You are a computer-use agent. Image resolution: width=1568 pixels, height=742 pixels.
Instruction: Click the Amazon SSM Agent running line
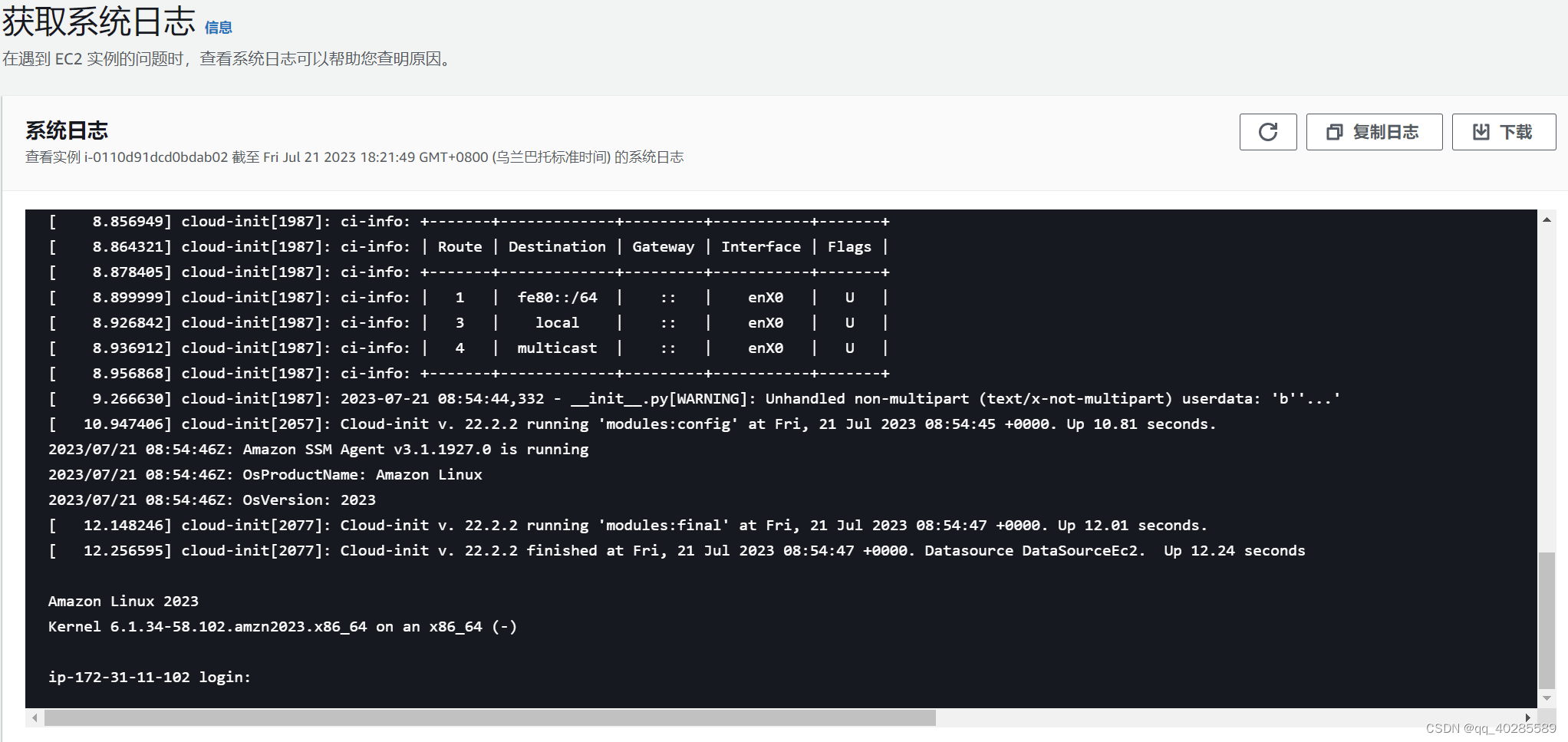(x=318, y=449)
